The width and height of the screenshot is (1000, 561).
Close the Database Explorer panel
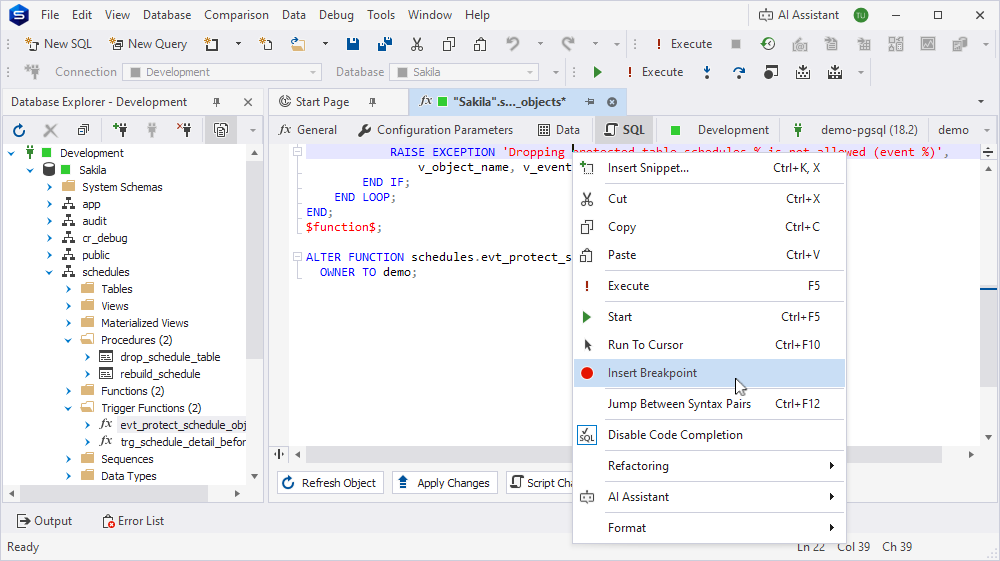pos(248,102)
